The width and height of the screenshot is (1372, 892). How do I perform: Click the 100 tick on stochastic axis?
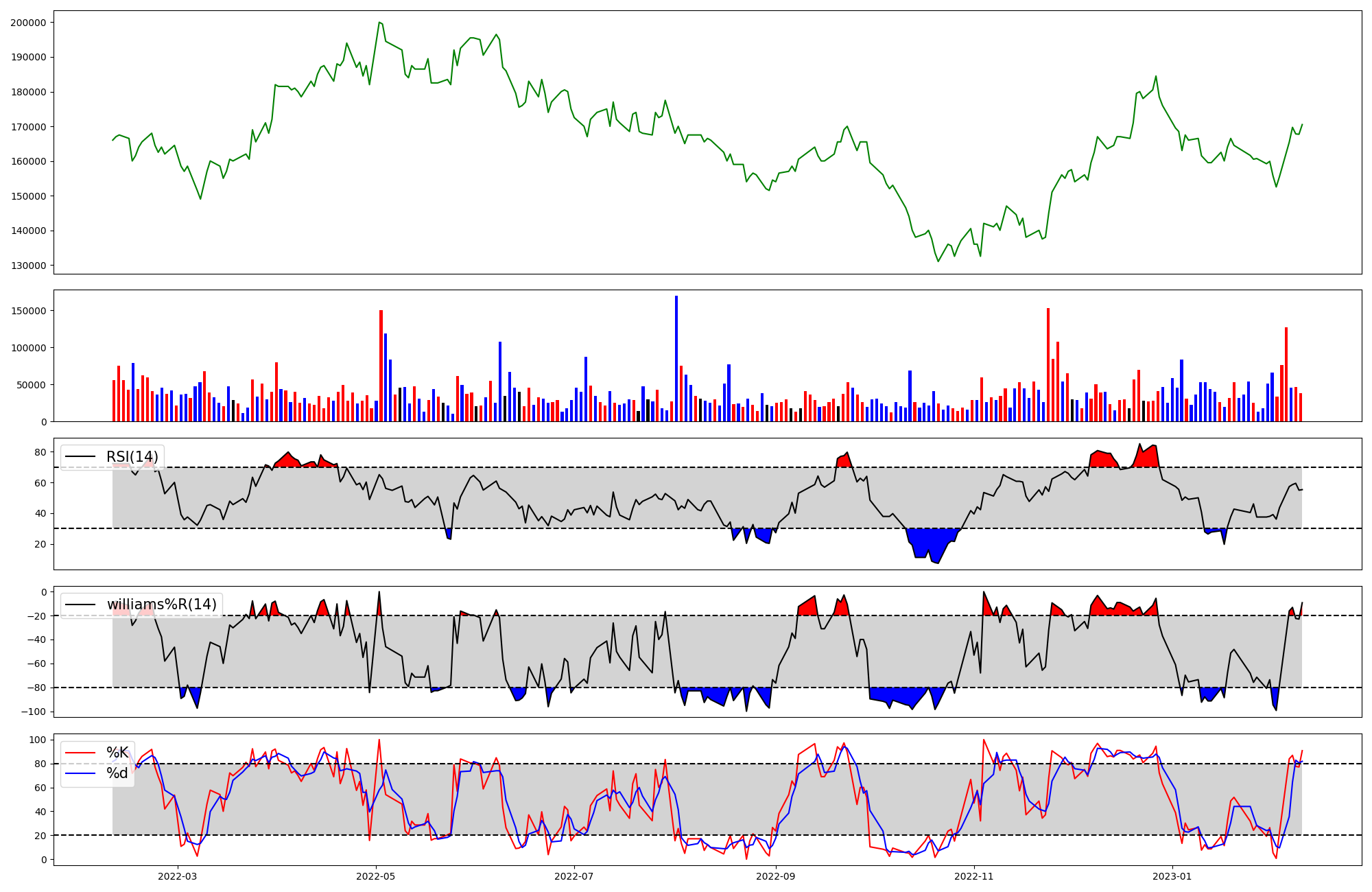[38, 740]
